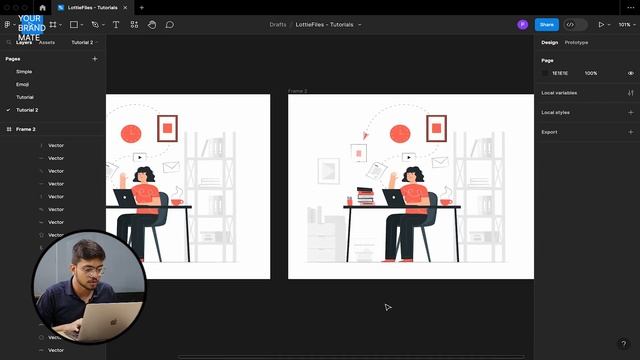
Task: Present the prototype with the play icon
Action: point(601,24)
